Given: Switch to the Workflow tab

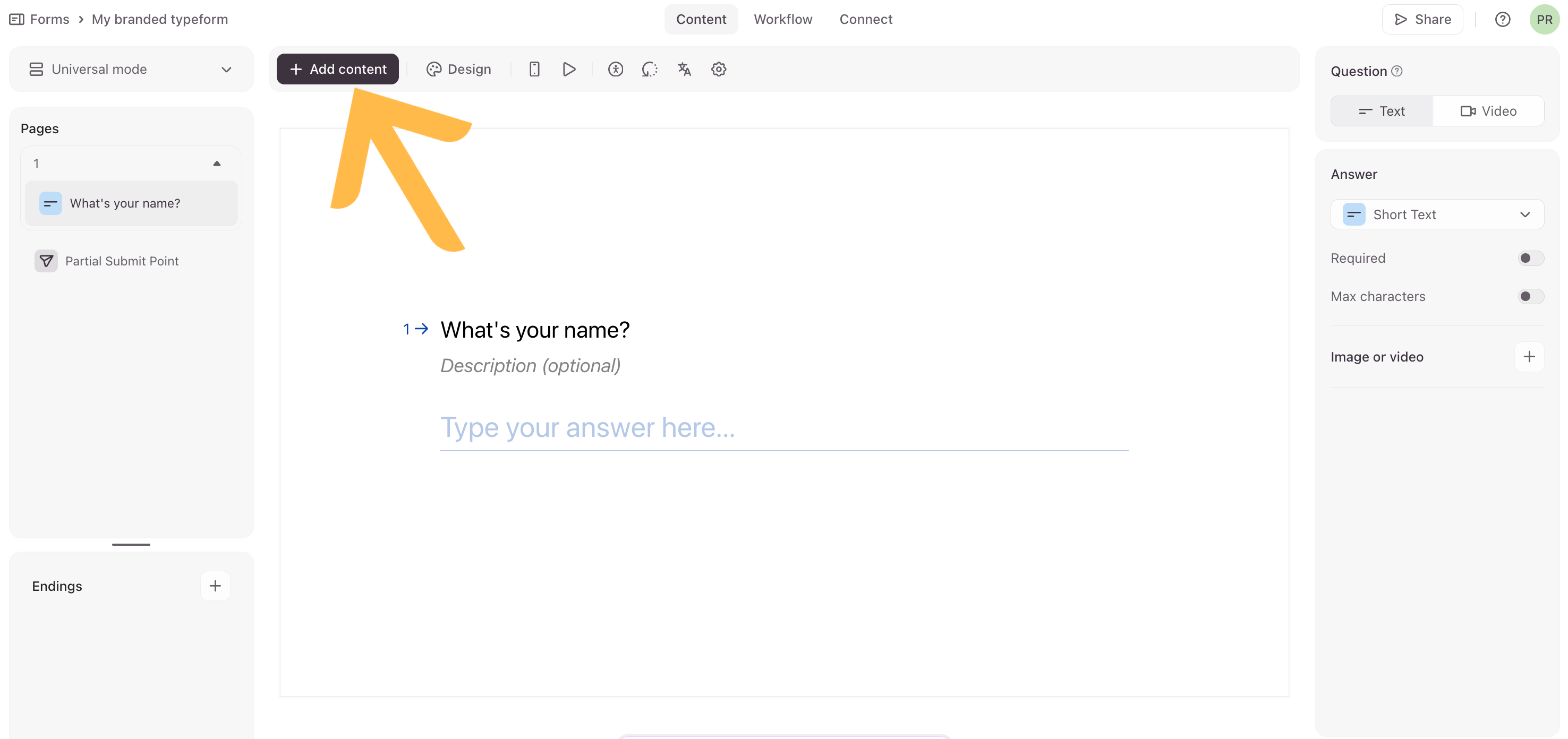Looking at the screenshot, I should [x=783, y=20].
